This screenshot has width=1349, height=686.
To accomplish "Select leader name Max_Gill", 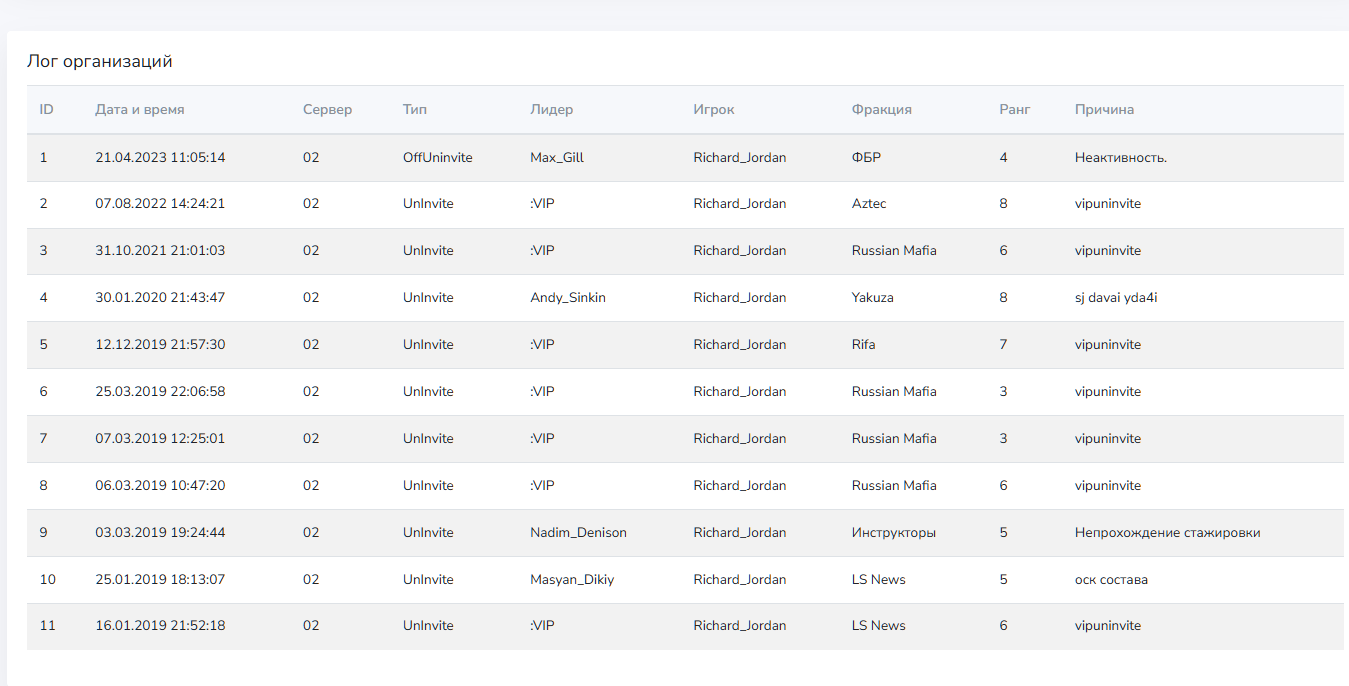I will (557, 158).
